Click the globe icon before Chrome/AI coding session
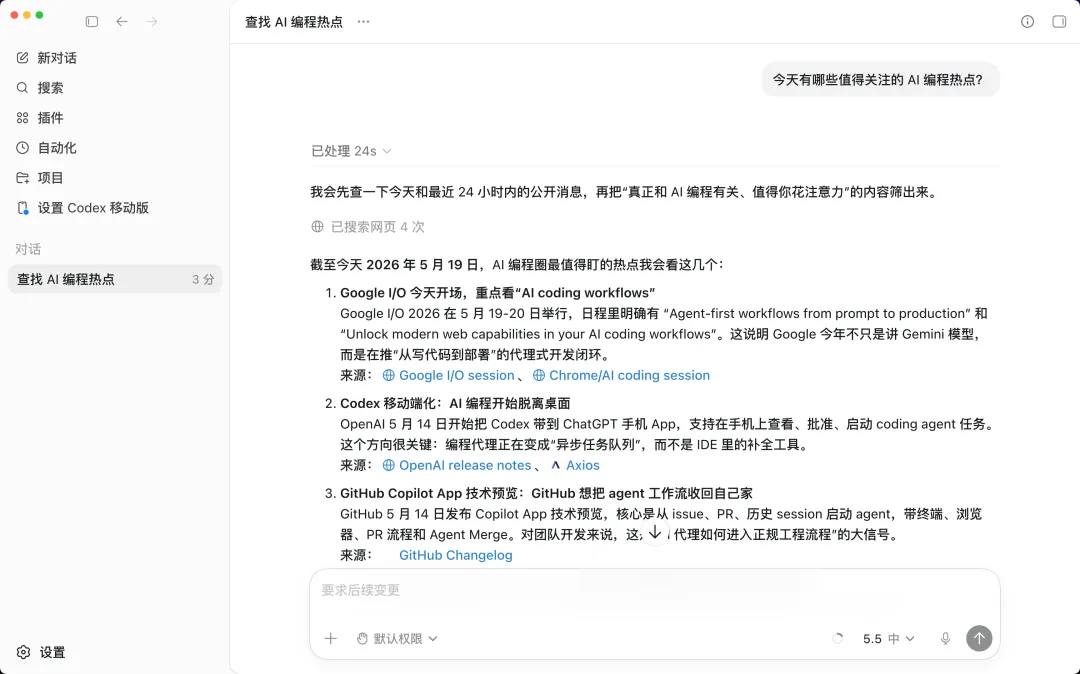The height and width of the screenshot is (674, 1080). (539, 375)
